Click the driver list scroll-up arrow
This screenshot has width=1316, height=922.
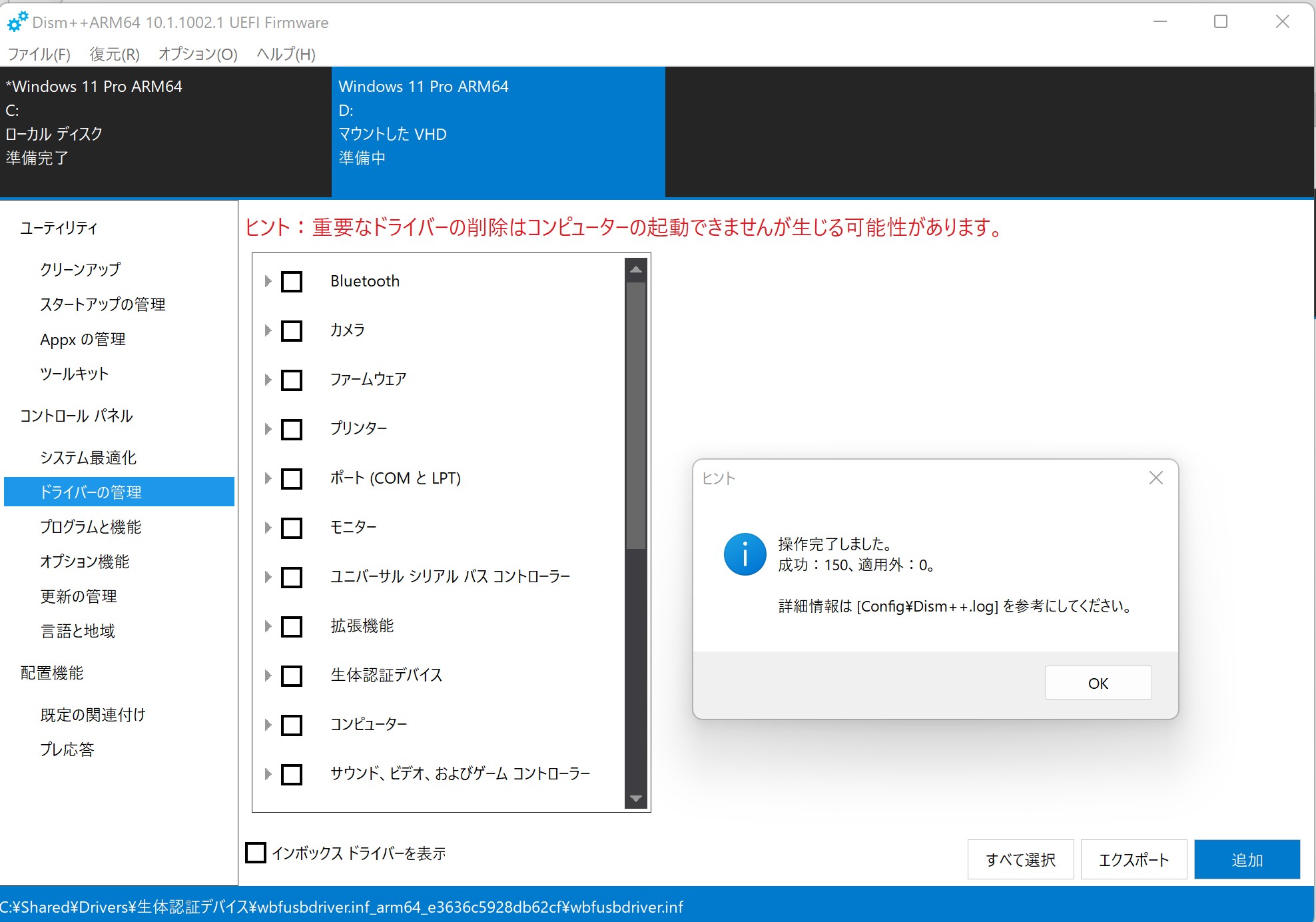(x=636, y=269)
